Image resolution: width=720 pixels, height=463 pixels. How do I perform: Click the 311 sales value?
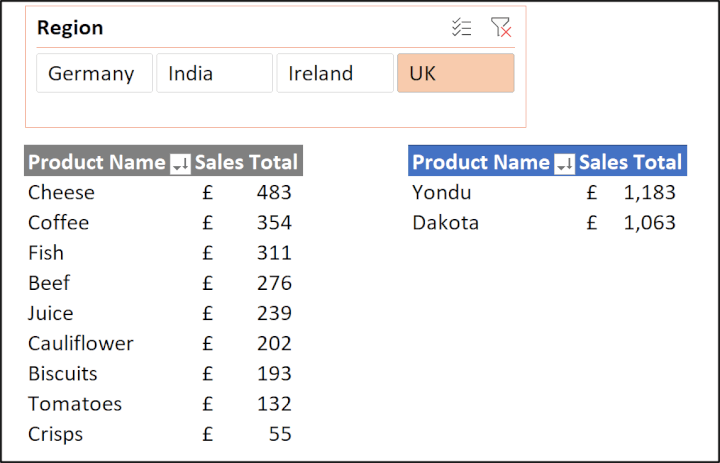click(274, 253)
